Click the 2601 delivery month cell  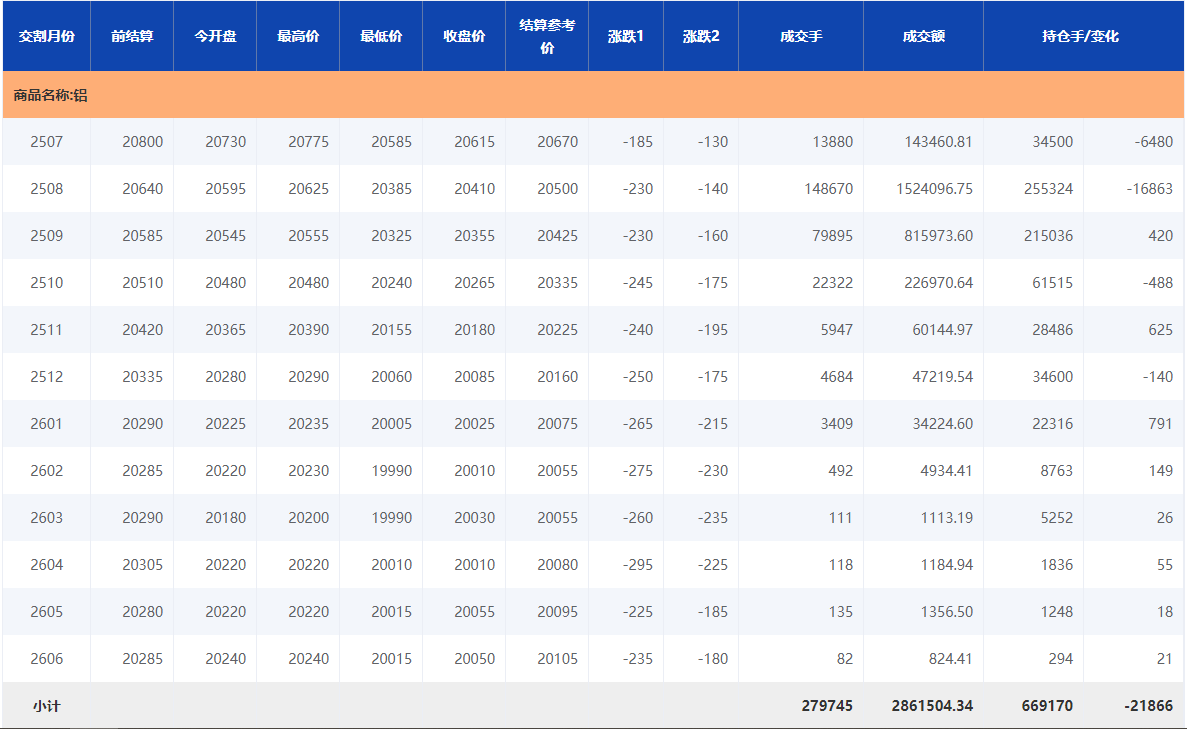46,424
